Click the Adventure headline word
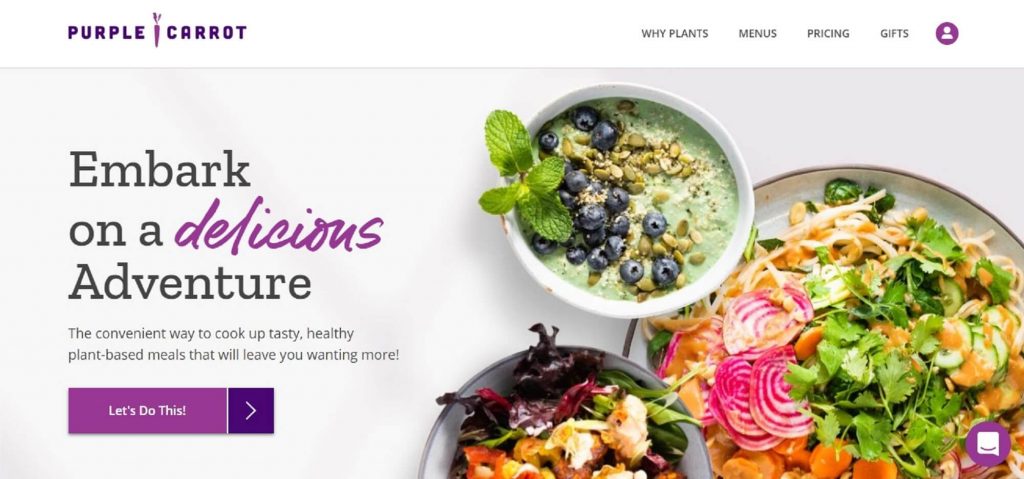 click(x=190, y=282)
